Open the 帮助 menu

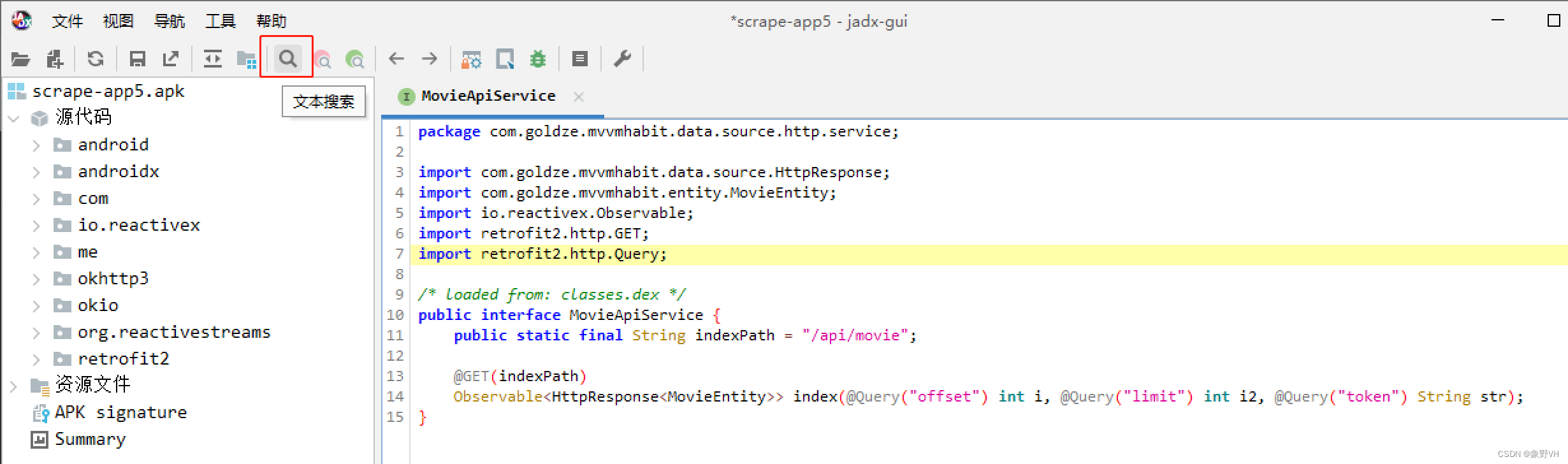click(271, 21)
